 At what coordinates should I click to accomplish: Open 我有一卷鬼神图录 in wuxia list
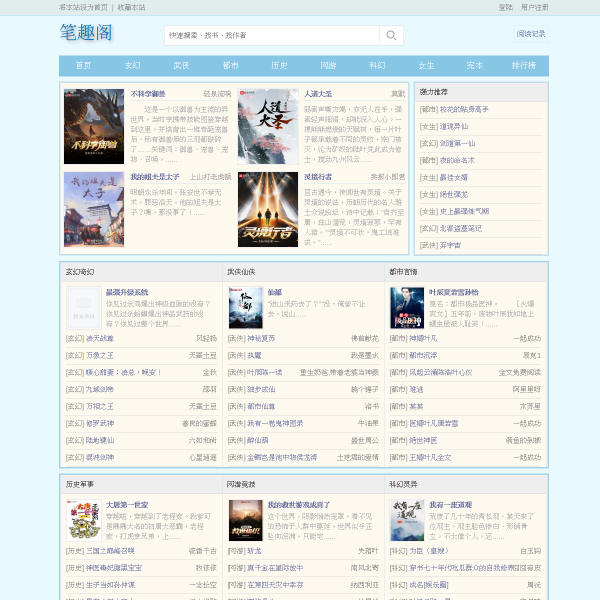pyautogui.click(x=275, y=424)
